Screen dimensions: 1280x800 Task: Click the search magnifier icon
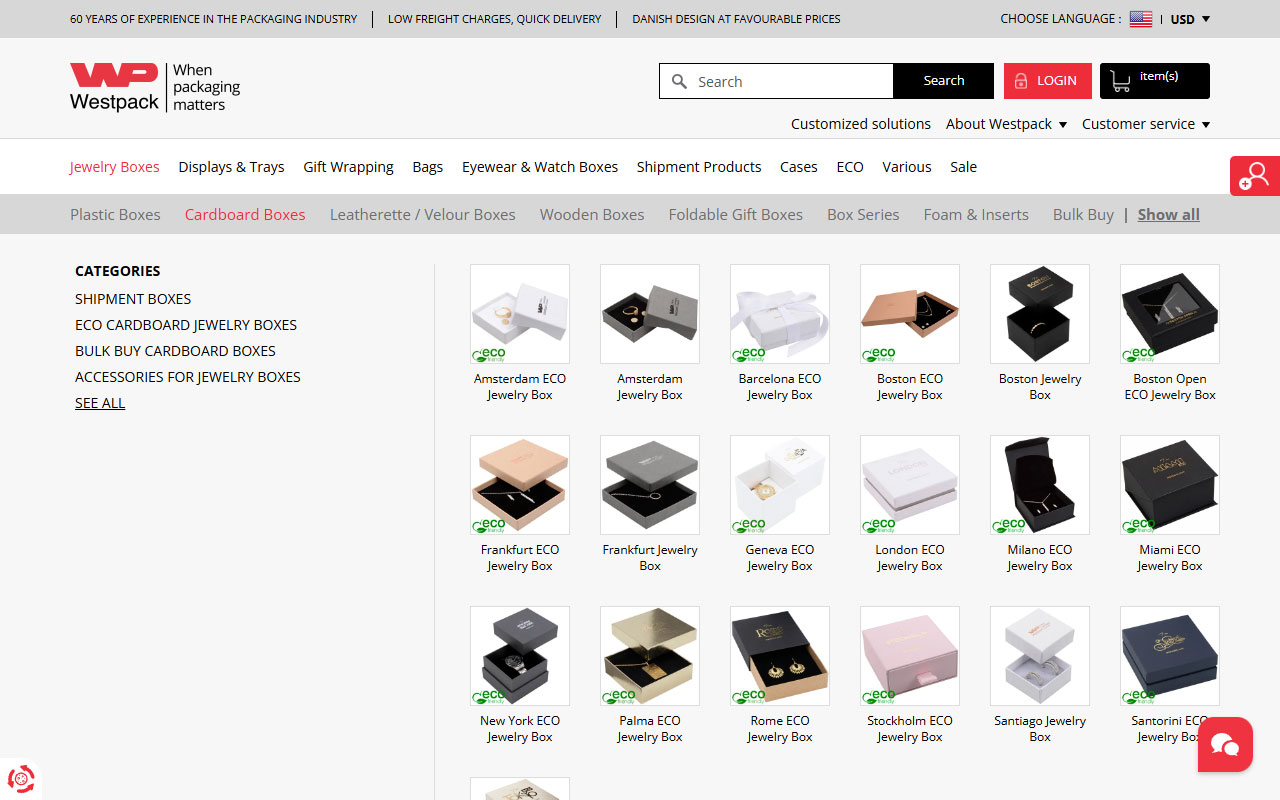[x=680, y=81]
